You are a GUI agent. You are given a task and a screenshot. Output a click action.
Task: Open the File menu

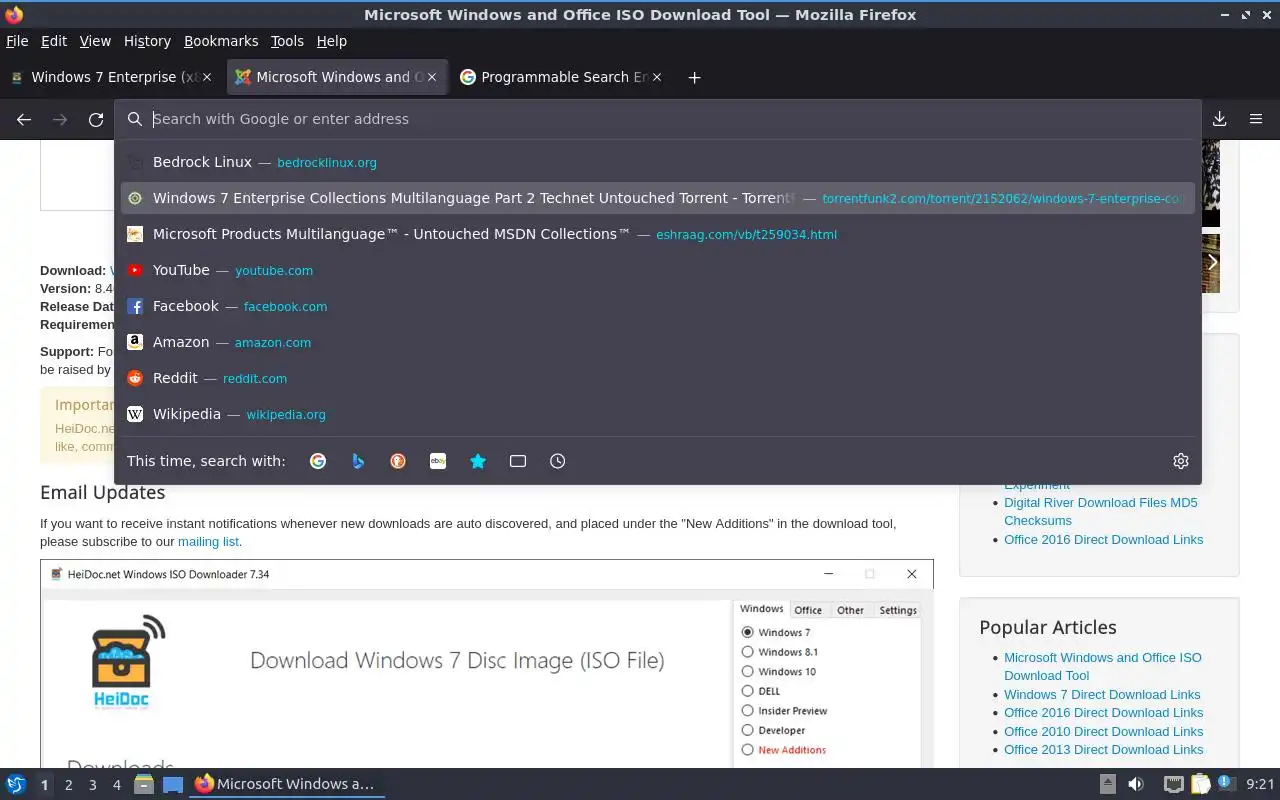17,41
